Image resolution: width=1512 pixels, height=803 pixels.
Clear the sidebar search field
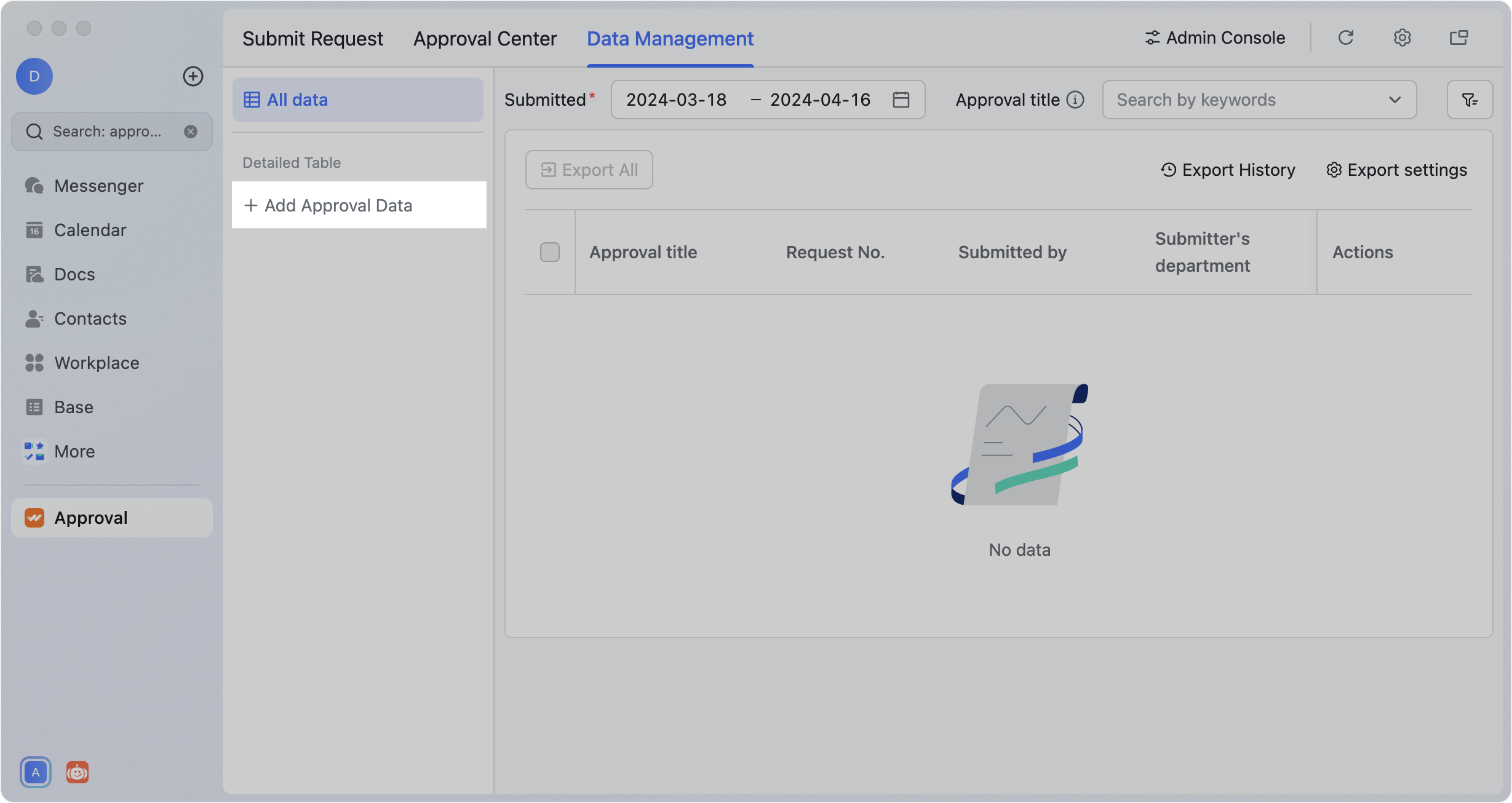[191, 132]
